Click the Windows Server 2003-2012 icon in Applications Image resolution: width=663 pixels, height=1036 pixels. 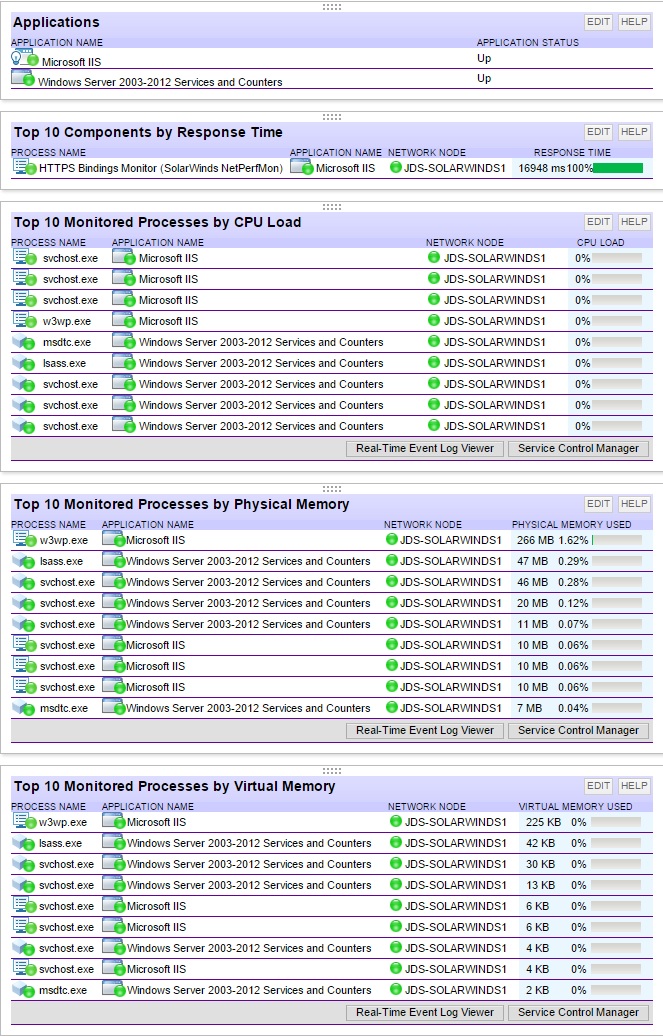(x=23, y=79)
